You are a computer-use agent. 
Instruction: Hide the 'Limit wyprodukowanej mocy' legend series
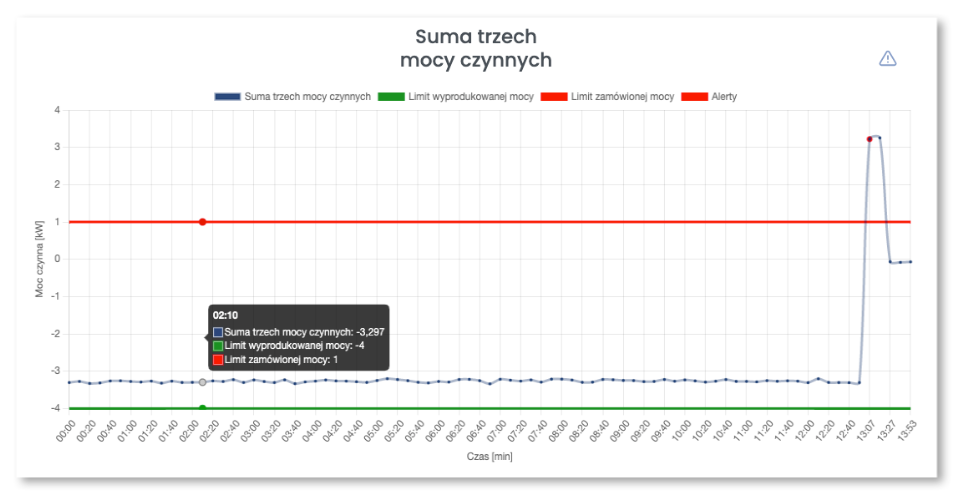pos(470,97)
